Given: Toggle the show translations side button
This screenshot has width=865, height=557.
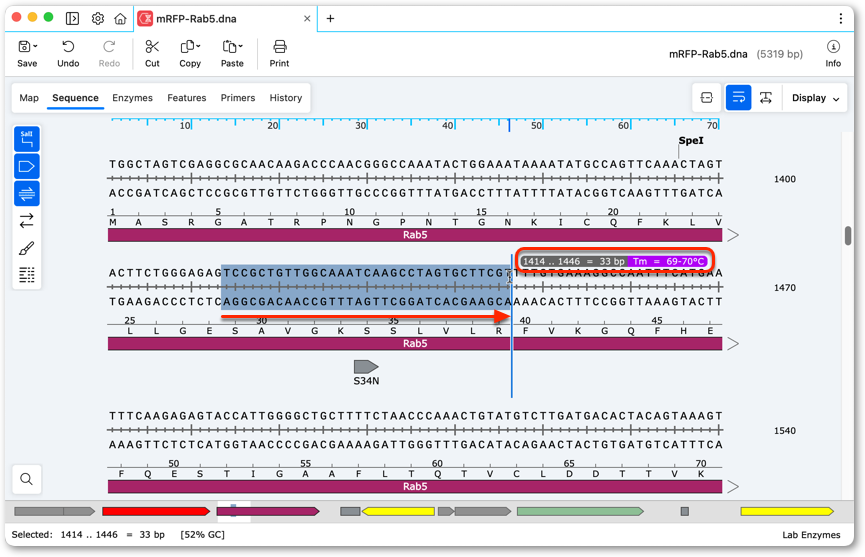Looking at the screenshot, I should (26, 194).
